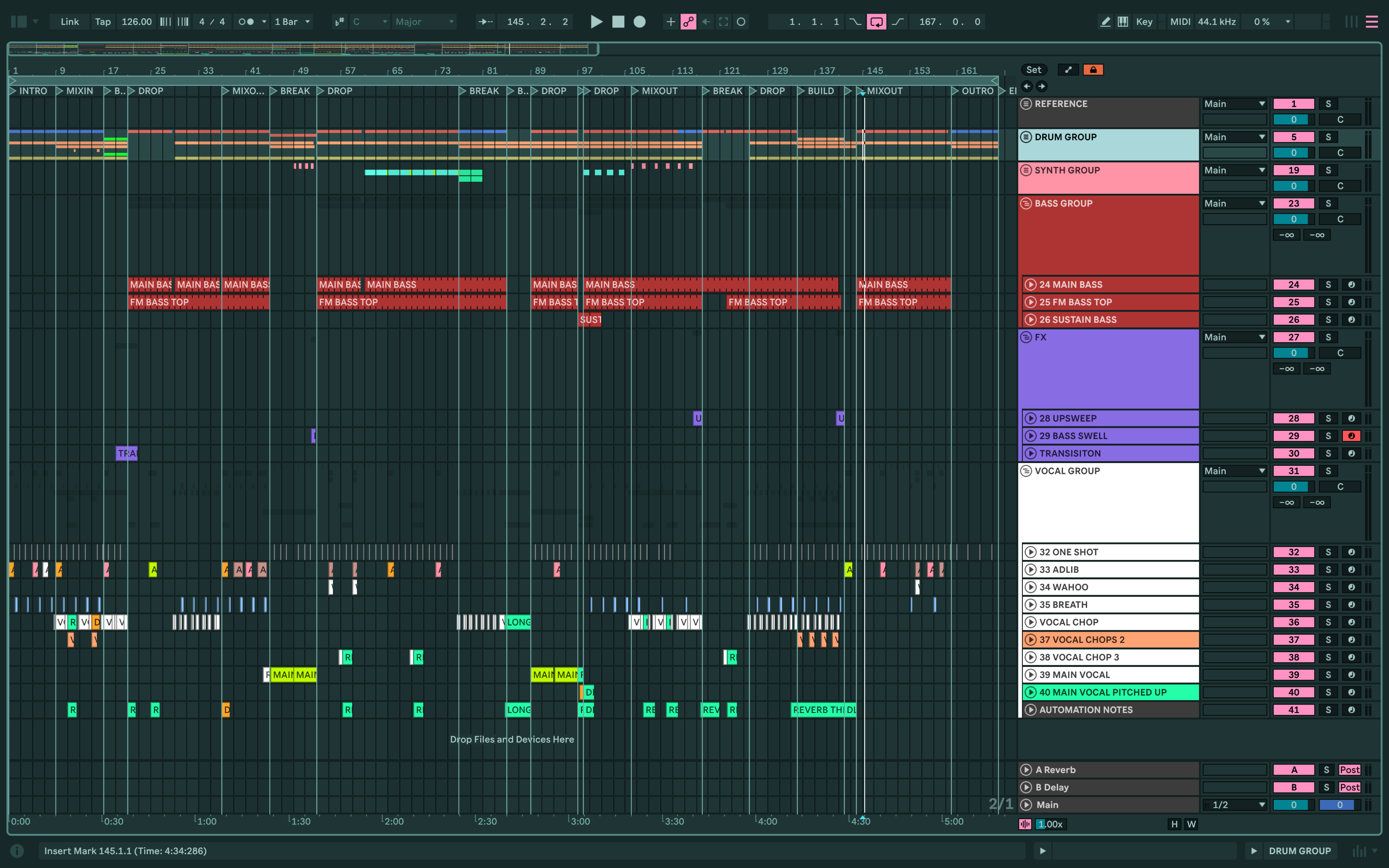
Task: Toggle Draw Mode pencil
Action: point(1105,22)
